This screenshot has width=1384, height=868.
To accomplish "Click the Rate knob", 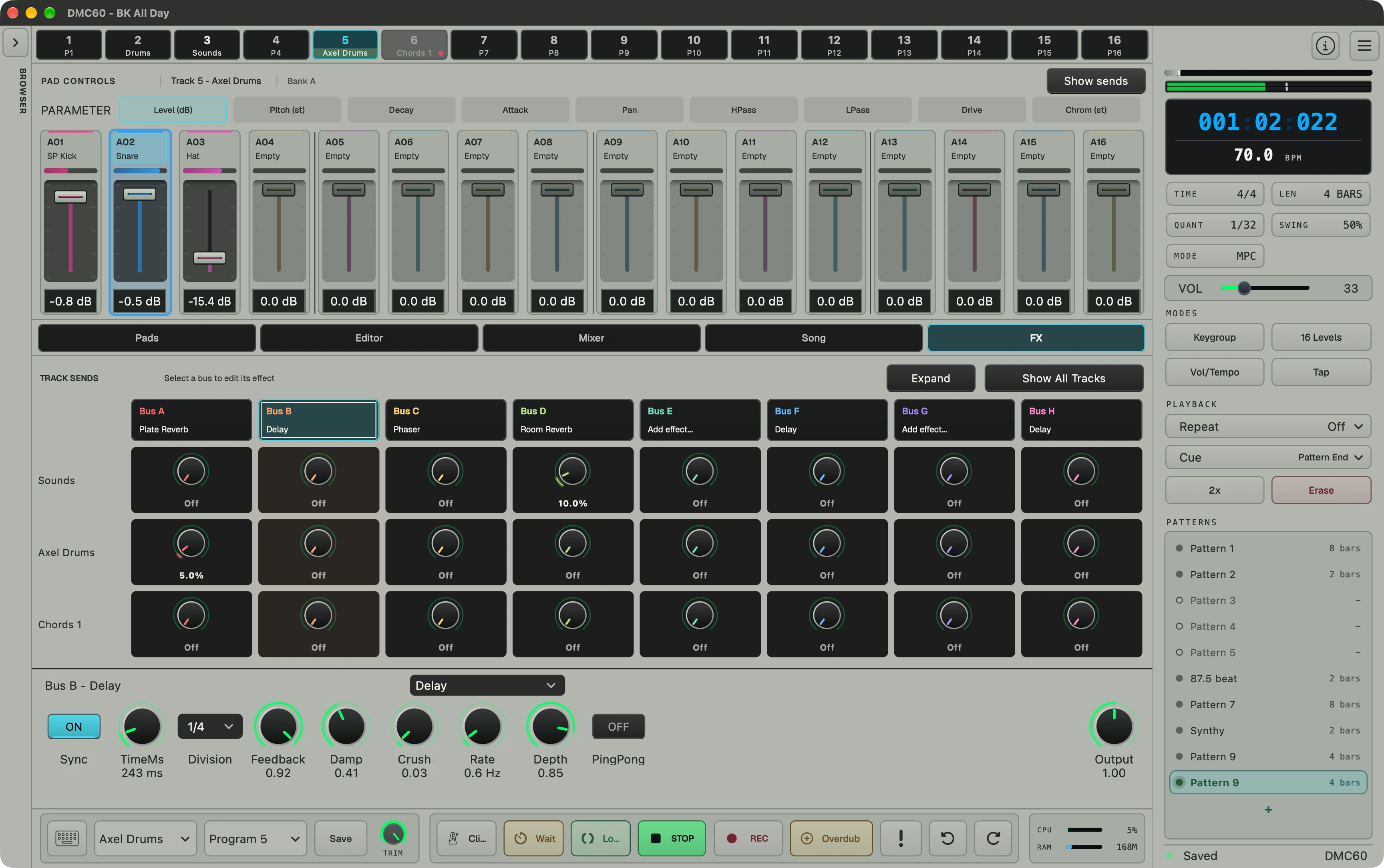I will (482, 726).
